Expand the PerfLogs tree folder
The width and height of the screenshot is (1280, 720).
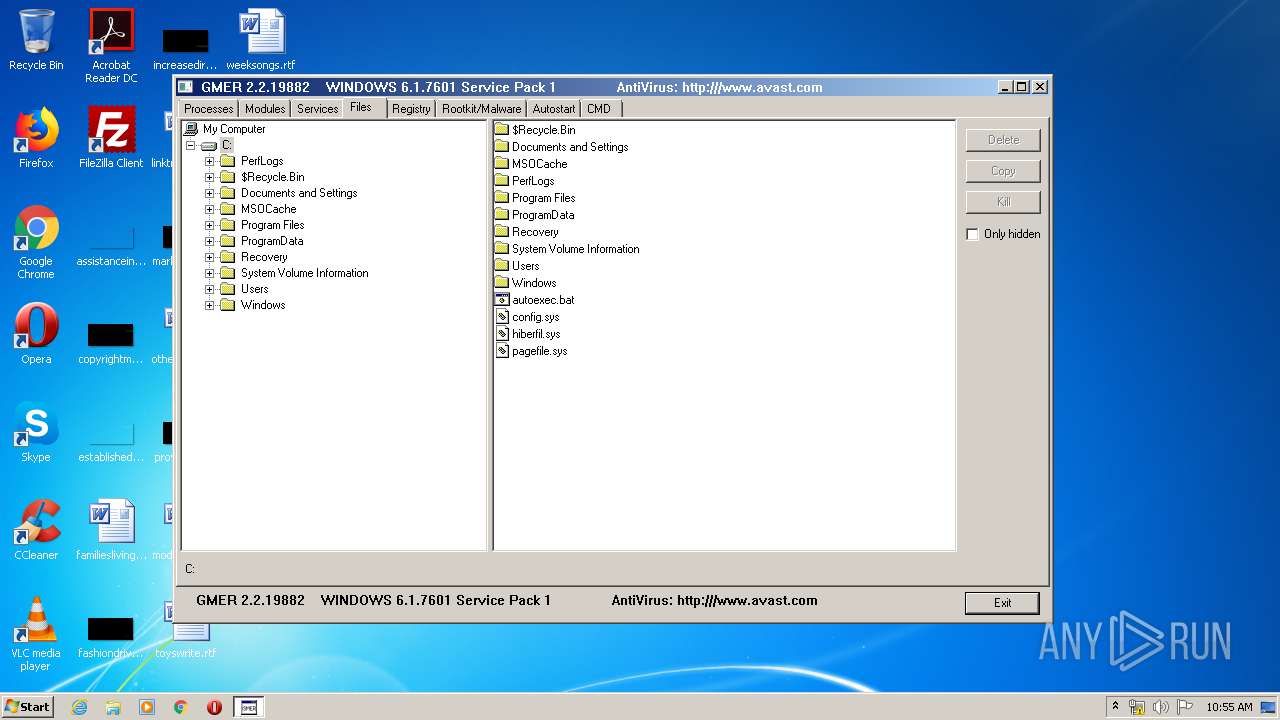[x=210, y=161]
